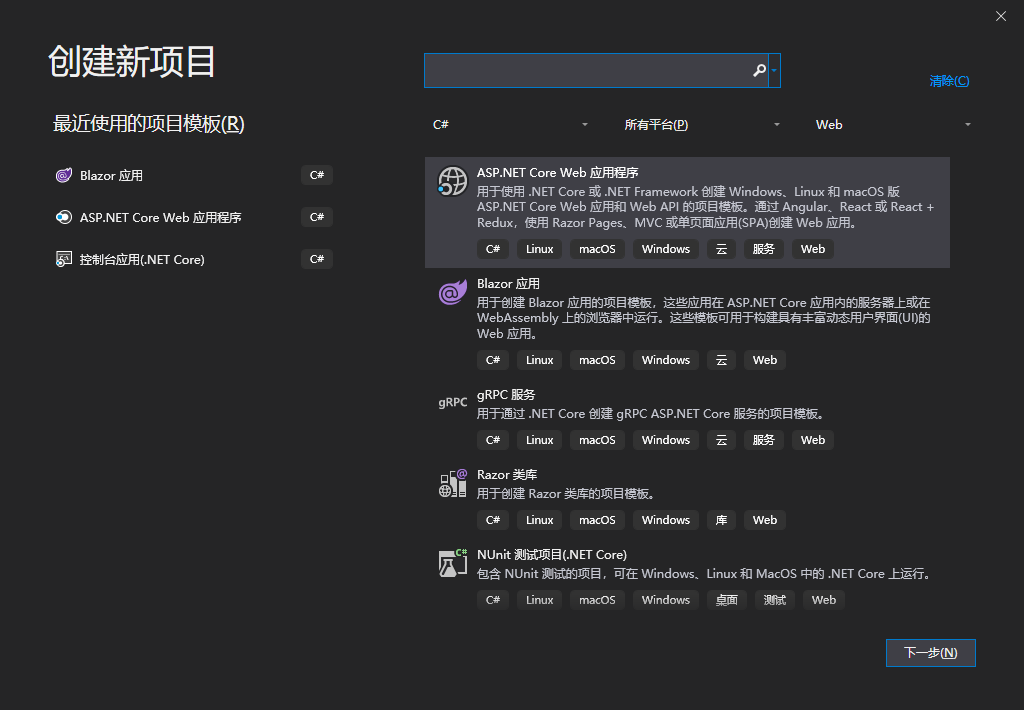Click the purple Blazor icon in template list

[453, 292]
